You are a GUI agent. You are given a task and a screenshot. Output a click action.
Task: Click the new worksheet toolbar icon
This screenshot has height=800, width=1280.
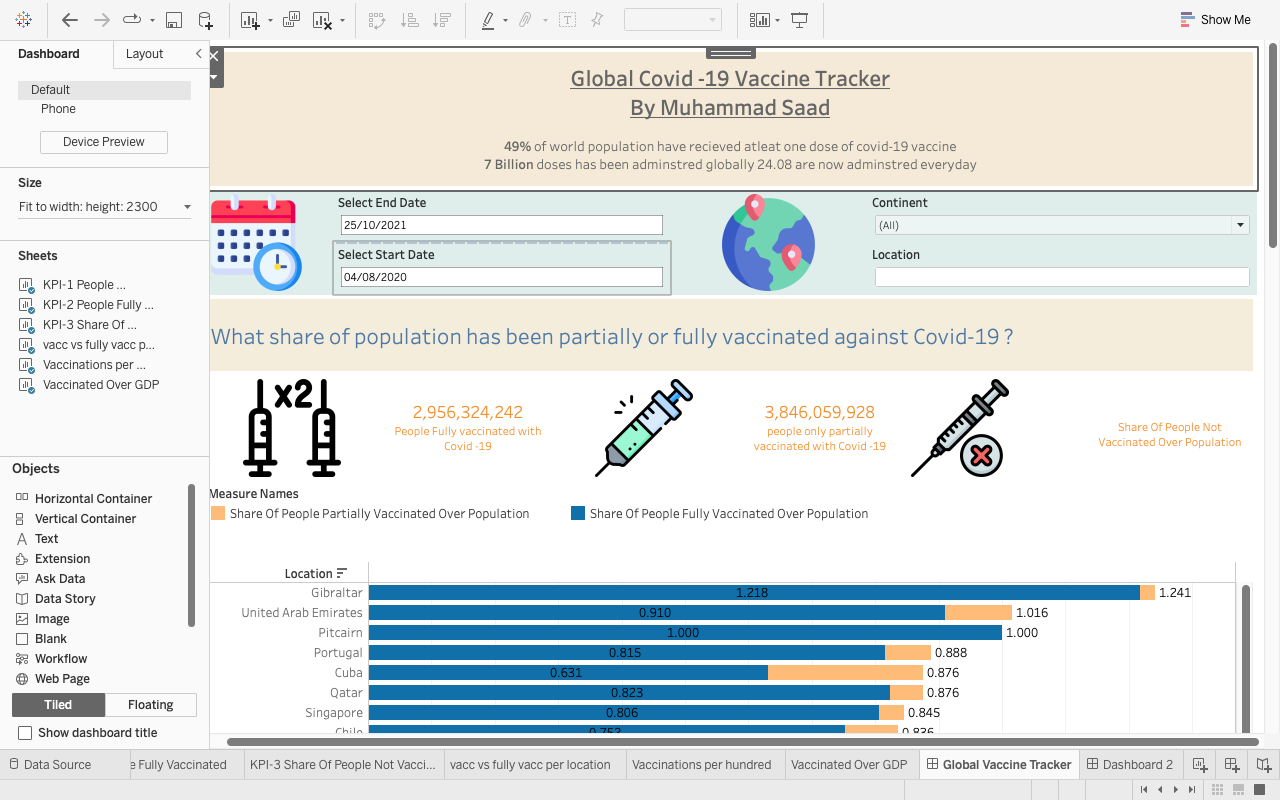point(250,20)
